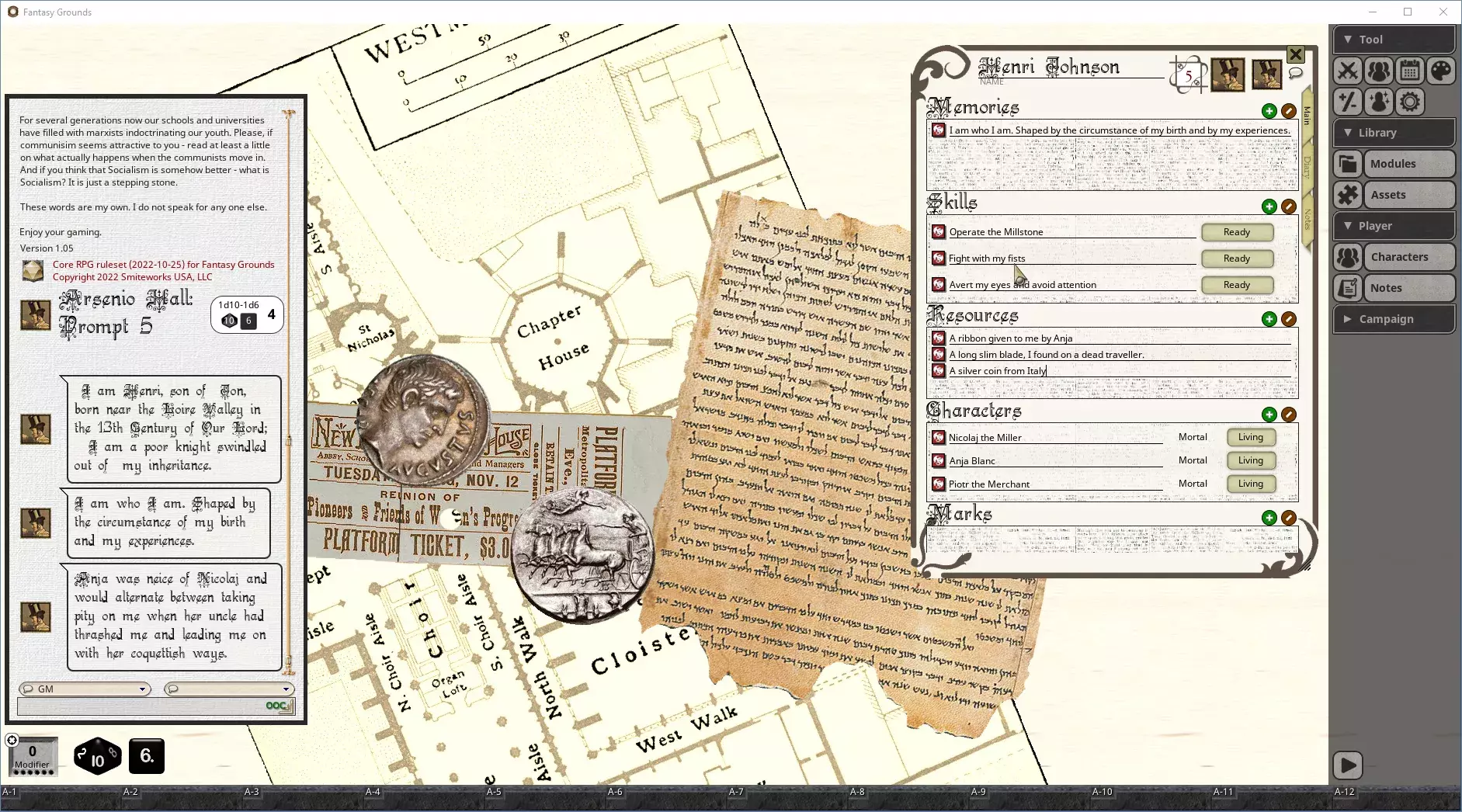Image resolution: width=1462 pixels, height=812 pixels.
Task: Open the GM speaker dropdown
Action: 85,689
